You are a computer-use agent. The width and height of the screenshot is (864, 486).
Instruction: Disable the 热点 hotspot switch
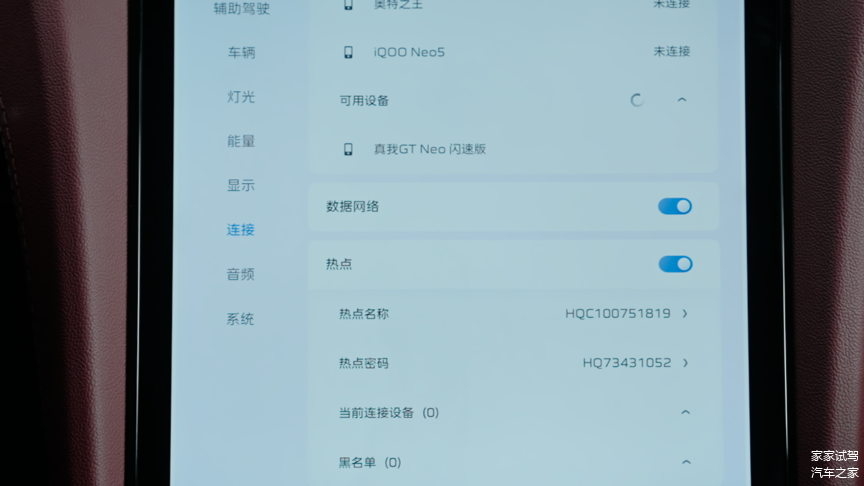click(x=675, y=264)
